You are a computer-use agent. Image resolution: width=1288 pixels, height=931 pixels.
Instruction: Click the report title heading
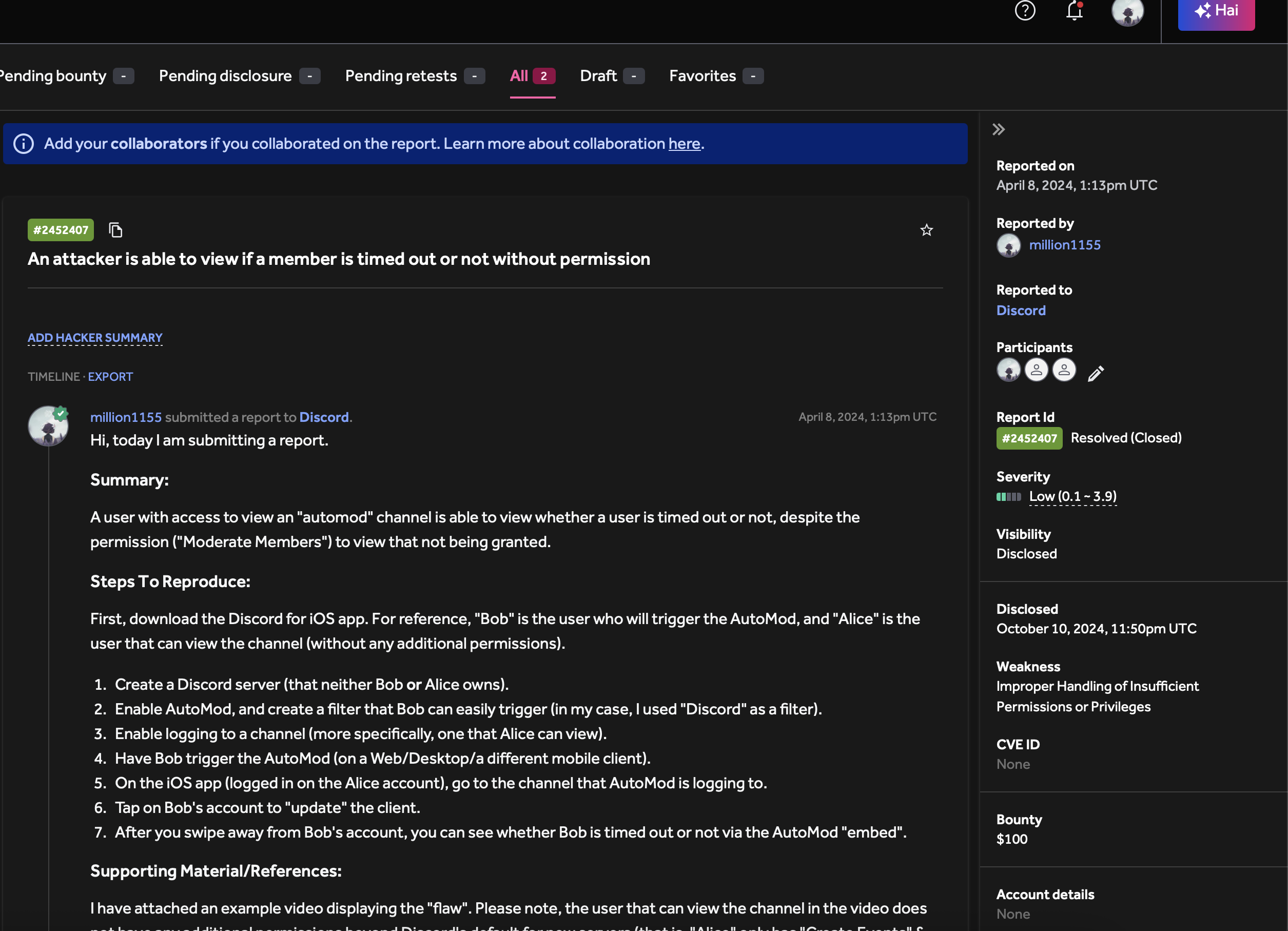(339, 259)
